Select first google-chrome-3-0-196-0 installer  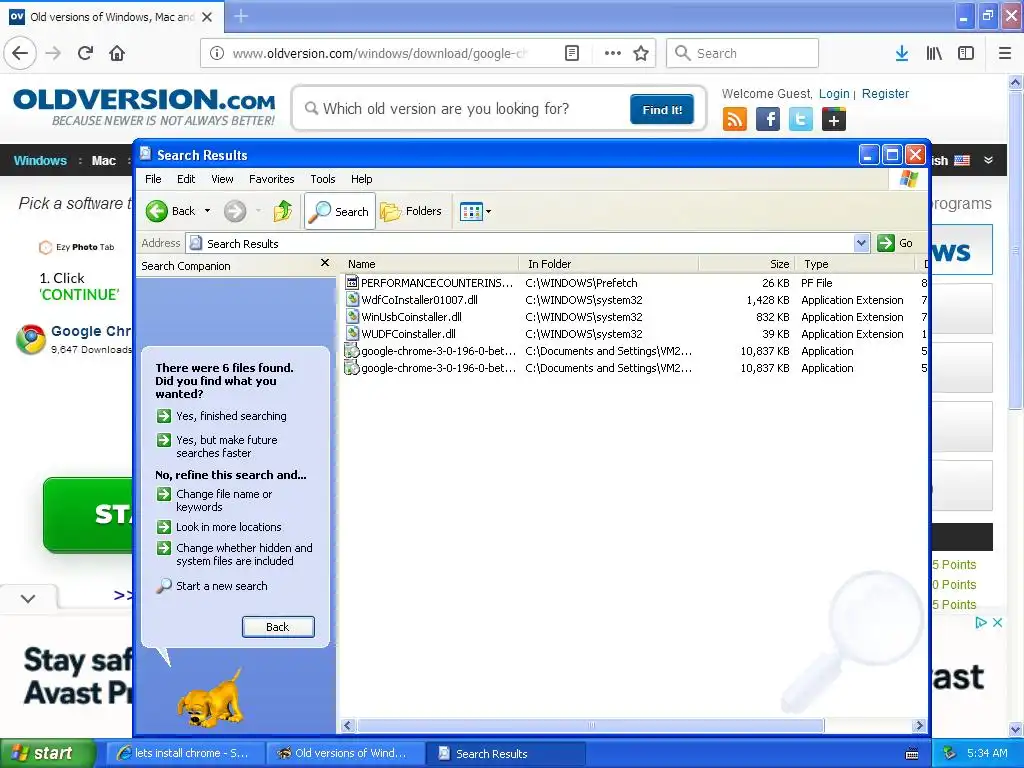(x=438, y=351)
